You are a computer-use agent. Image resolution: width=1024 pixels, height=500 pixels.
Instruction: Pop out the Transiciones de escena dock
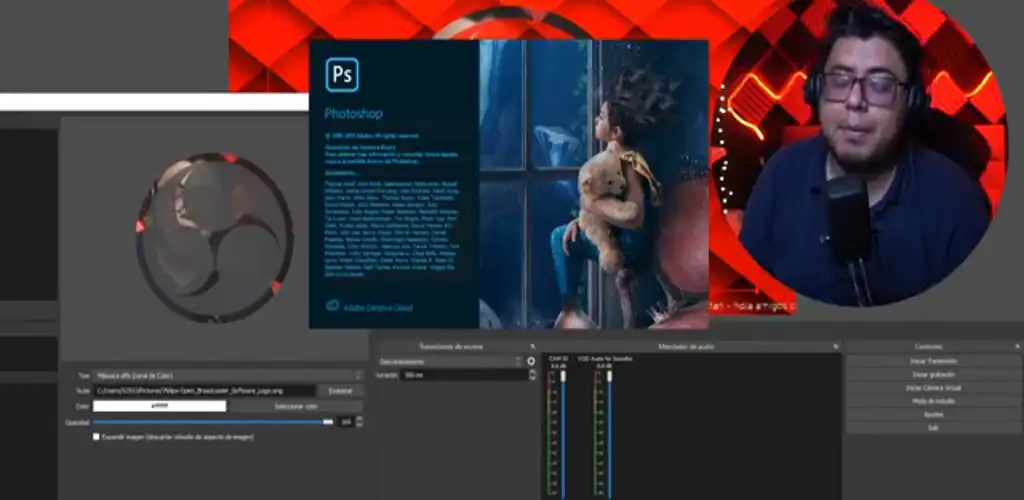pyautogui.click(x=532, y=347)
